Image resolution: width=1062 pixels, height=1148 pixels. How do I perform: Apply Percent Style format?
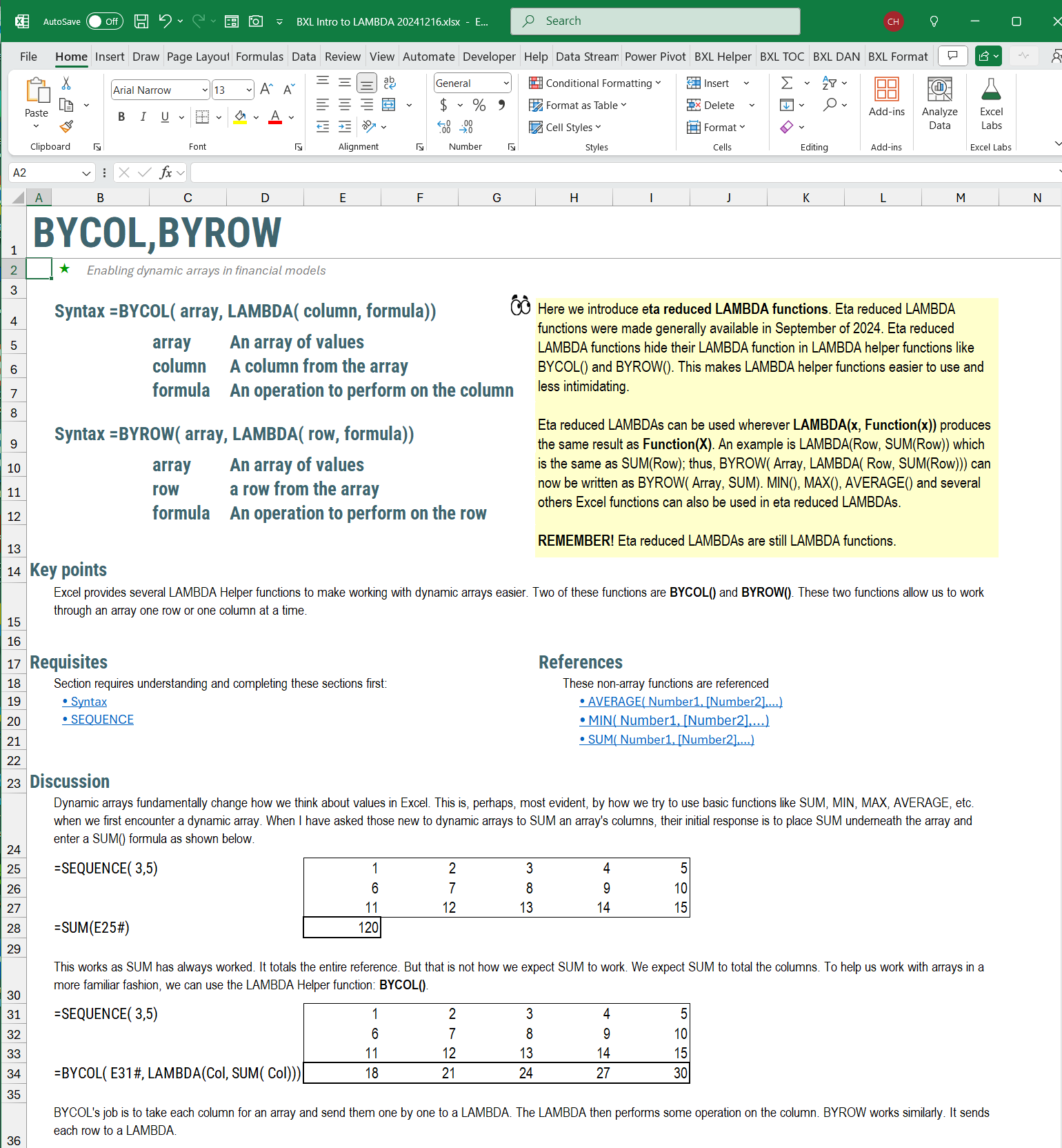pos(479,105)
